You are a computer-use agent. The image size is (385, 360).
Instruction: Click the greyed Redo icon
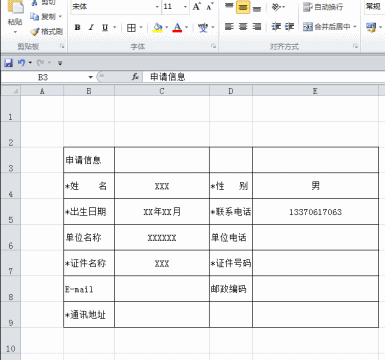tap(41, 62)
